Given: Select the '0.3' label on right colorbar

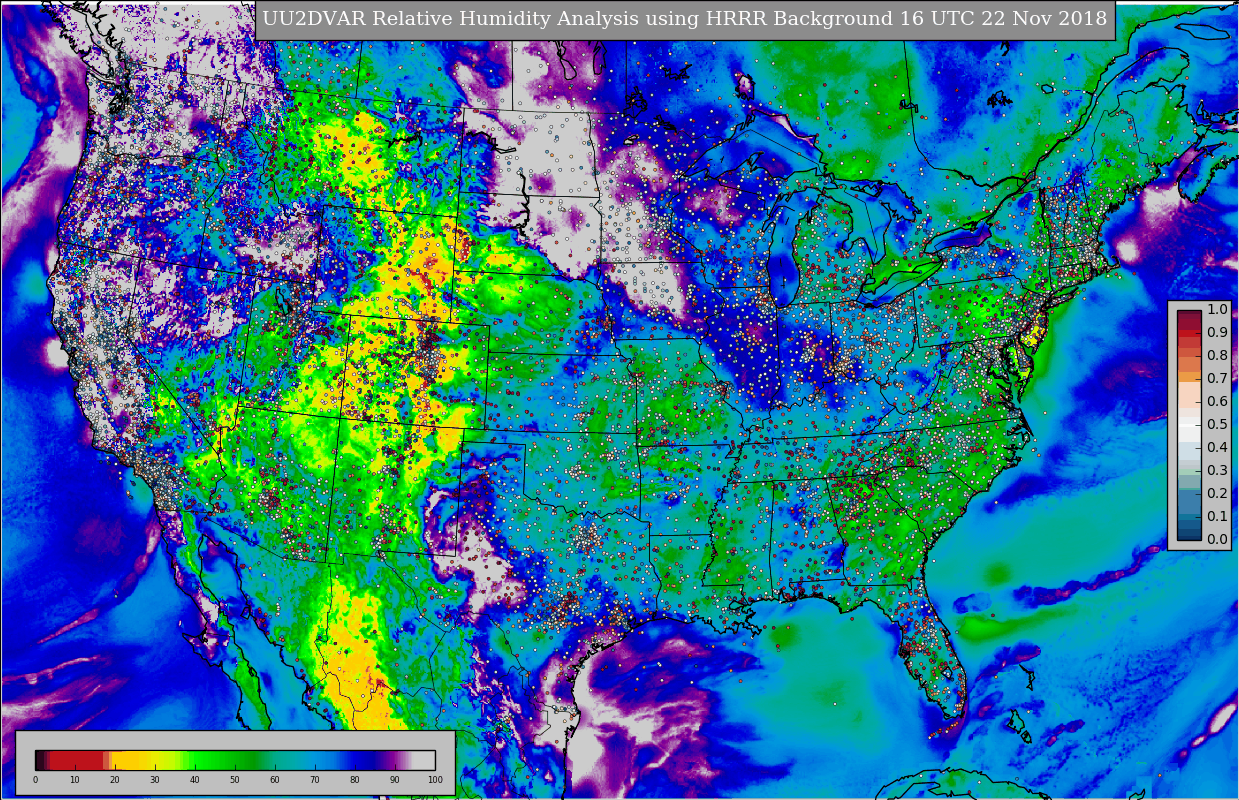Looking at the screenshot, I should [1217, 471].
